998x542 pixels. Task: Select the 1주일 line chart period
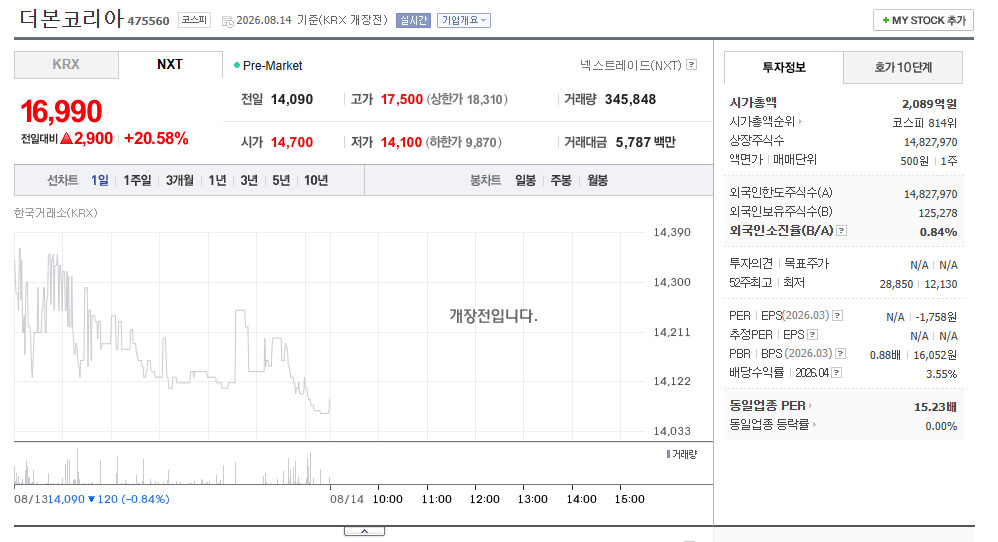[137, 181]
